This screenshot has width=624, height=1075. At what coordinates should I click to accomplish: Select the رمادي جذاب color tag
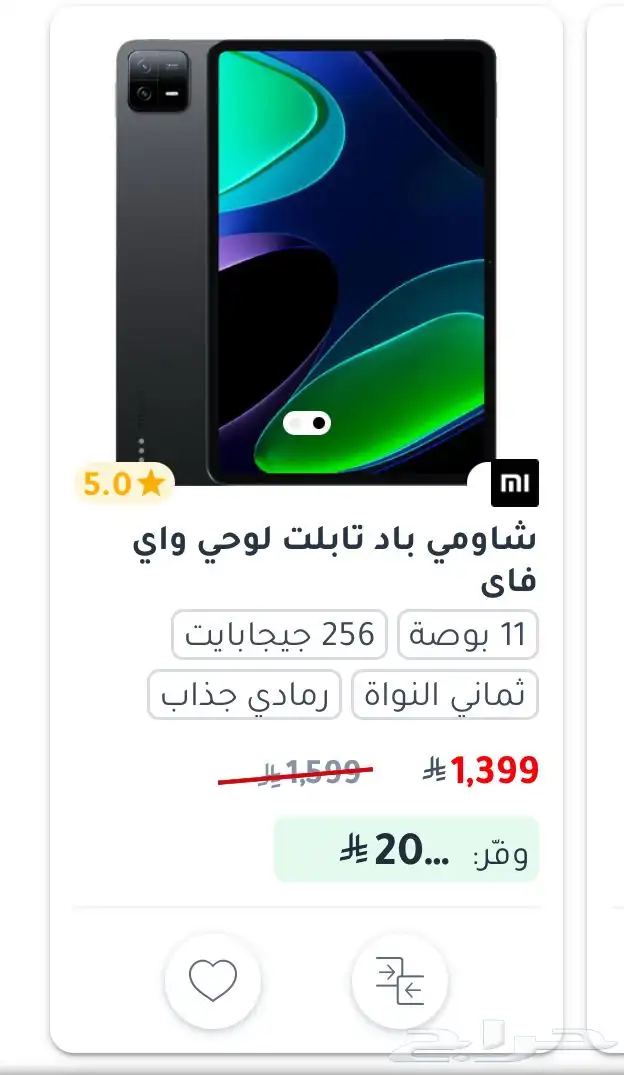pyautogui.click(x=244, y=694)
